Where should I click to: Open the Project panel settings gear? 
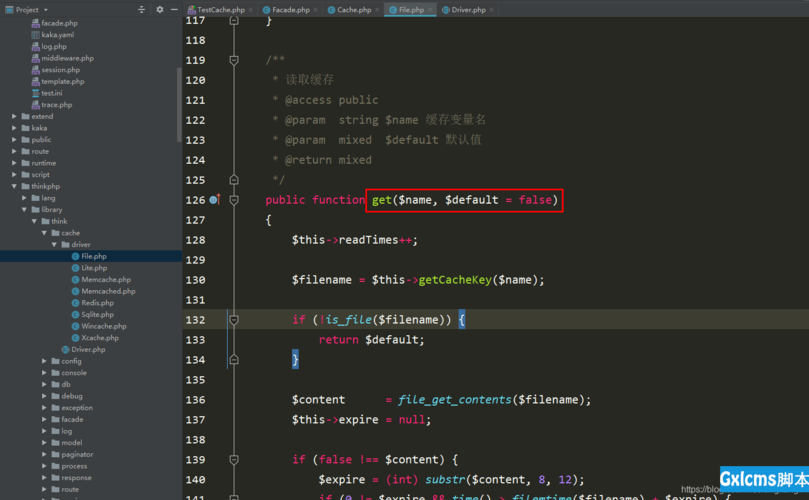(159, 9)
